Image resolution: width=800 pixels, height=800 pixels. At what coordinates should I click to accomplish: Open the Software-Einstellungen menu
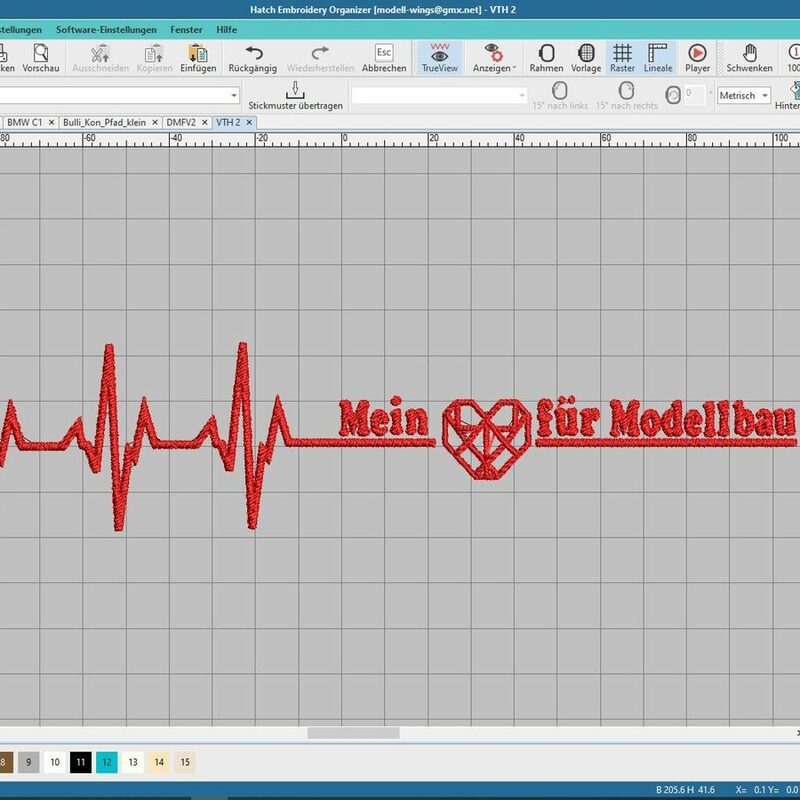[x=106, y=30]
